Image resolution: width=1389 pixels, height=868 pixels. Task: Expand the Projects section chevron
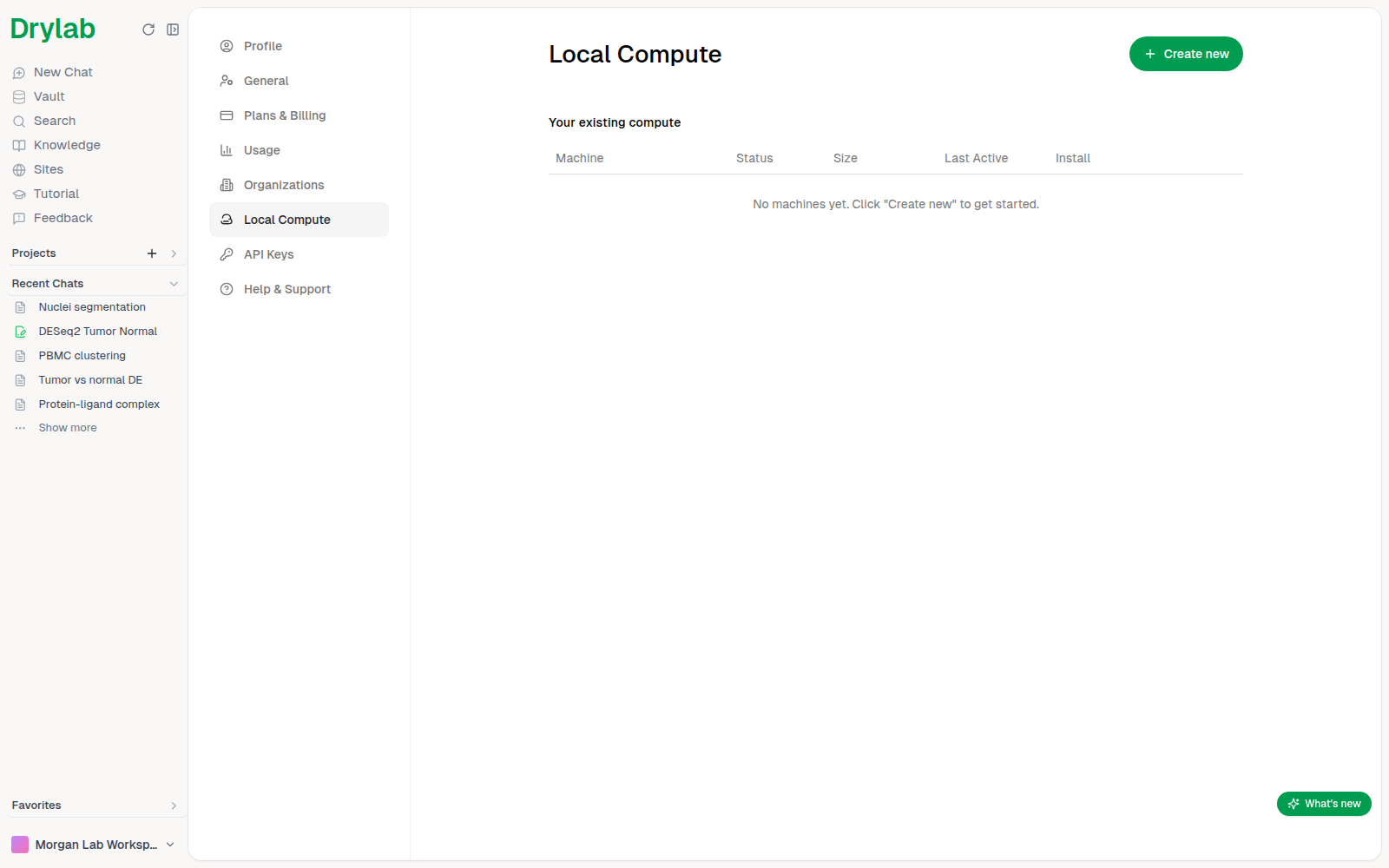[174, 253]
